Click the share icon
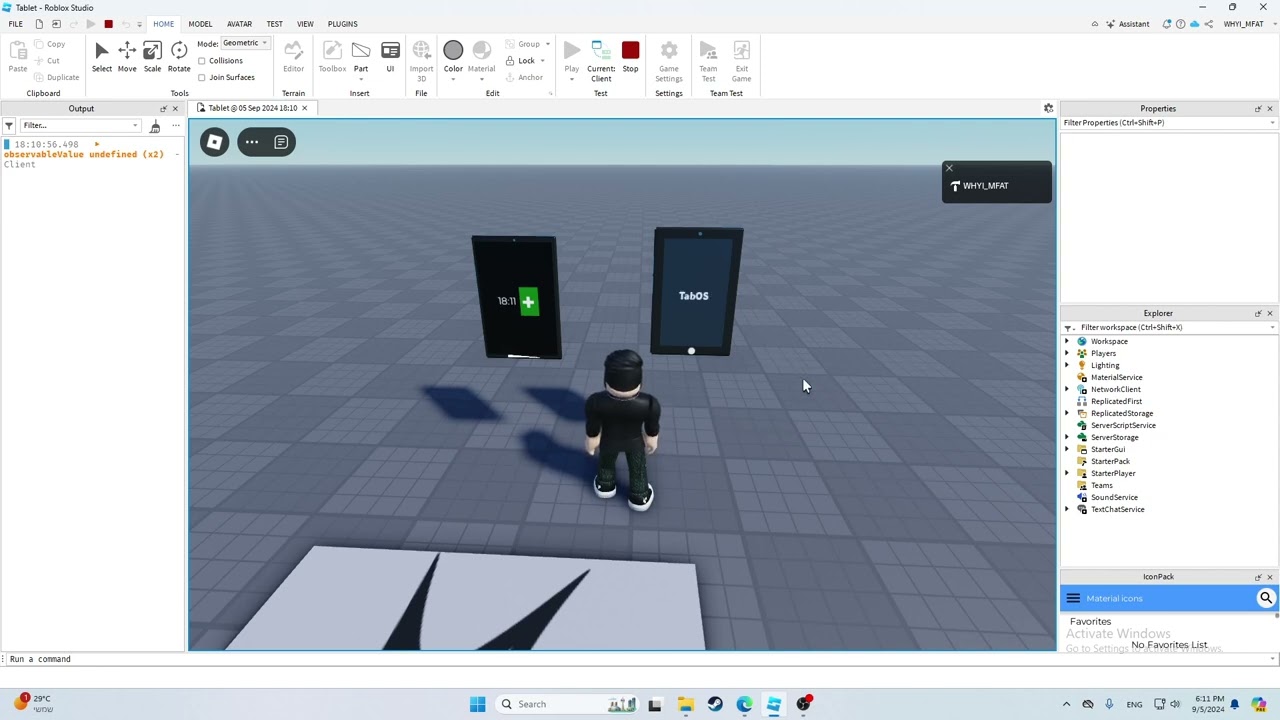 tap(1208, 24)
